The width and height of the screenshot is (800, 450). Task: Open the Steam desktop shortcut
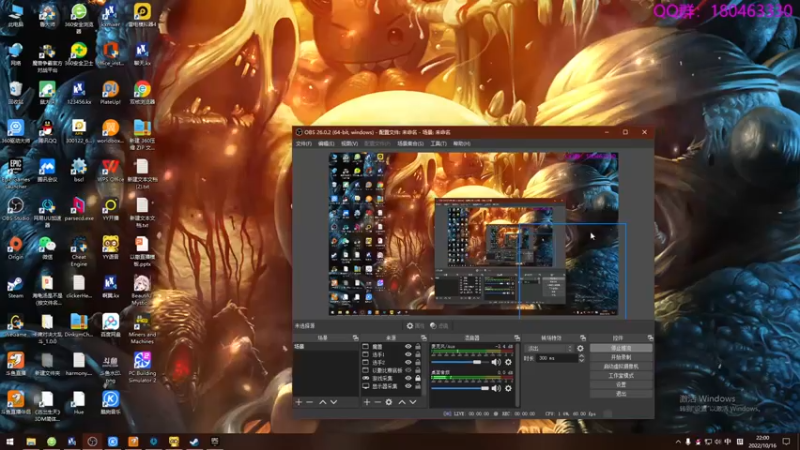(x=15, y=287)
